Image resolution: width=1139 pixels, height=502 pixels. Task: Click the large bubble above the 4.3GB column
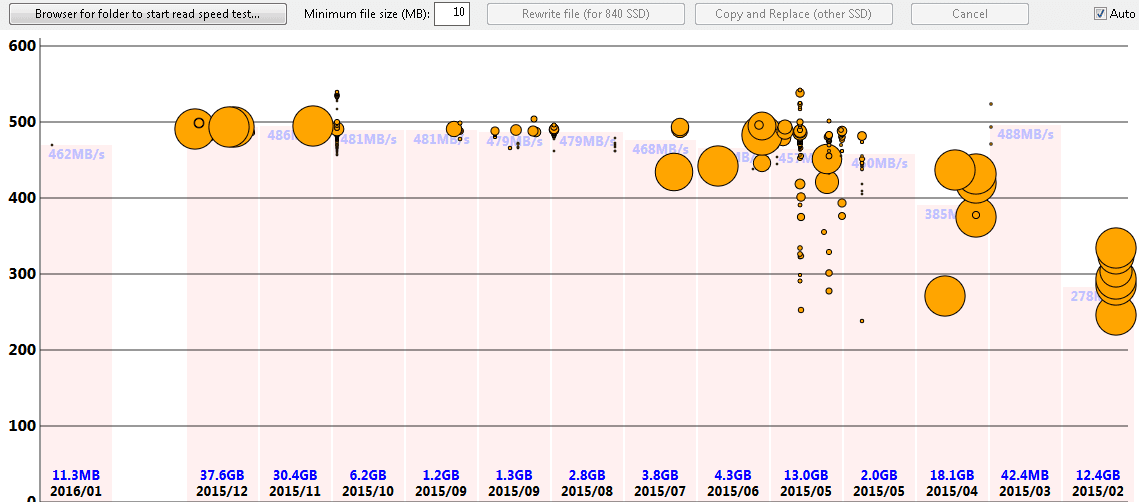pyautogui.click(x=718, y=166)
